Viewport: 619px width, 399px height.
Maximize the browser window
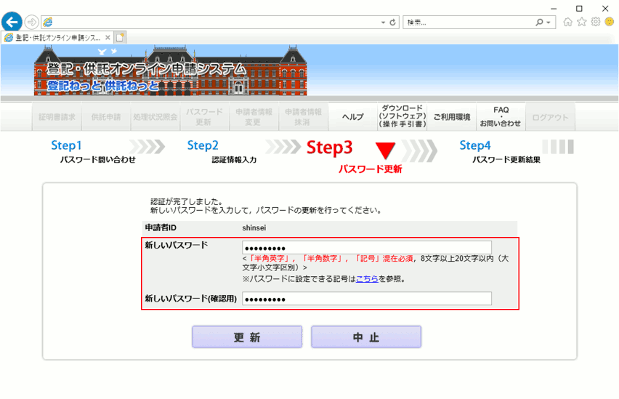pyautogui.click(x=579, y=8)
